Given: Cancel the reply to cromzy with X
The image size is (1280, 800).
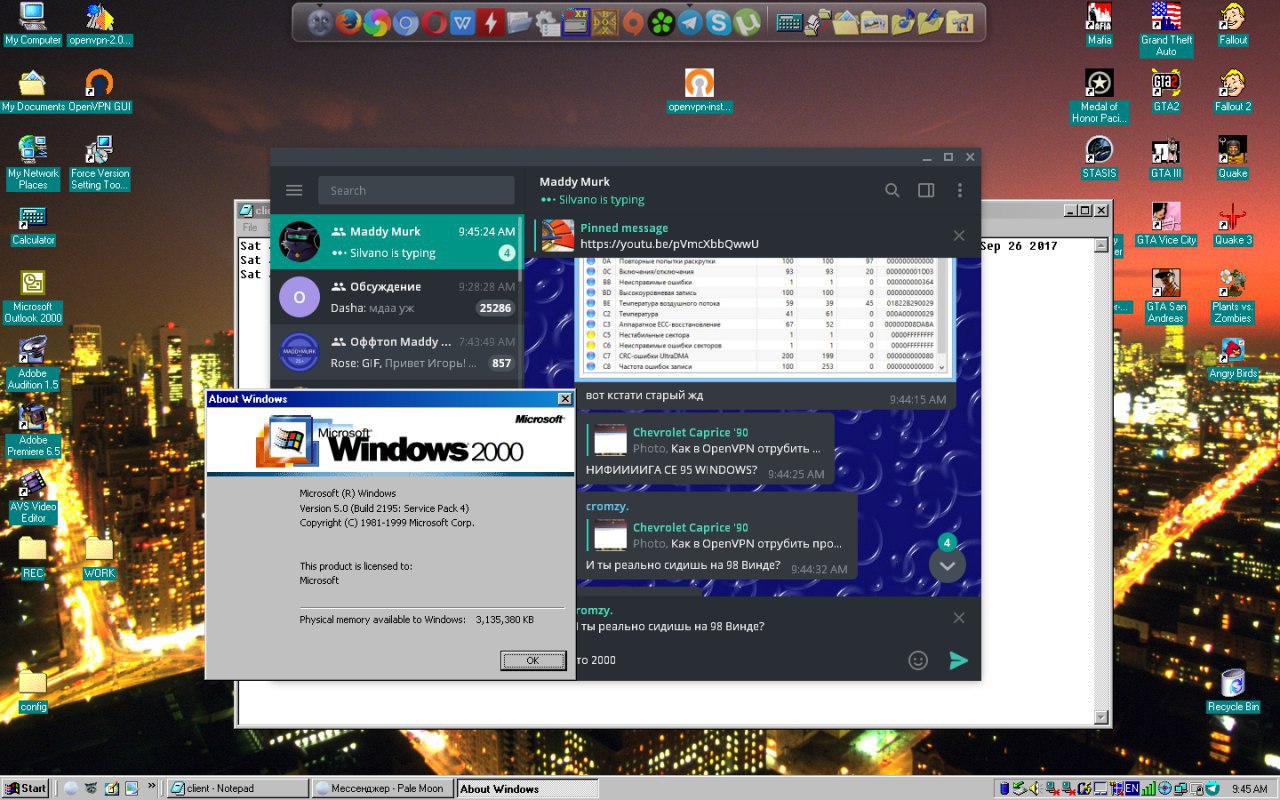Looking at the screenshot, I should (959, 618).
